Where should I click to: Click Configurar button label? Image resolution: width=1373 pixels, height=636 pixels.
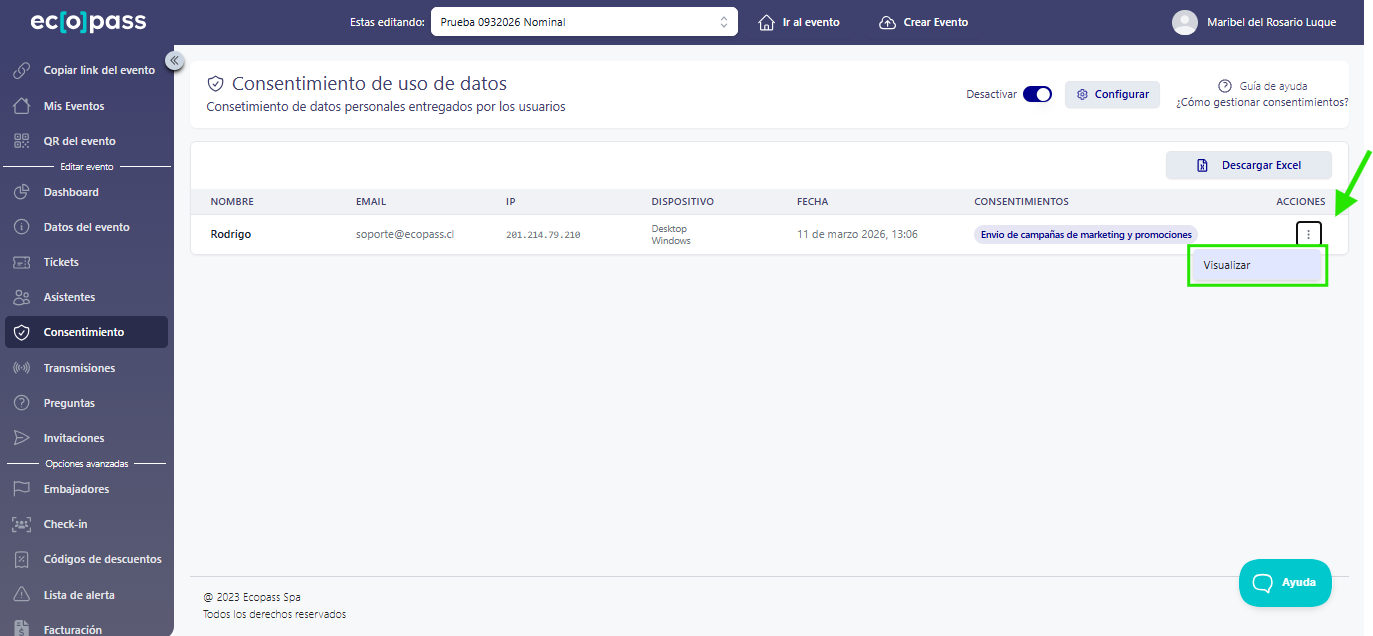coord(1122,94)
